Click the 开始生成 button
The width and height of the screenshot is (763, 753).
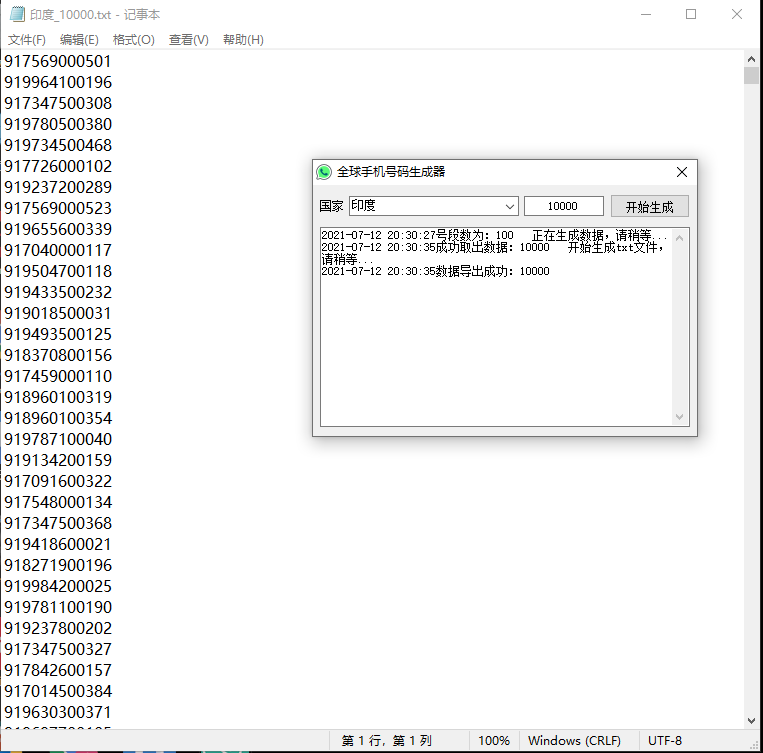(650, 206)
